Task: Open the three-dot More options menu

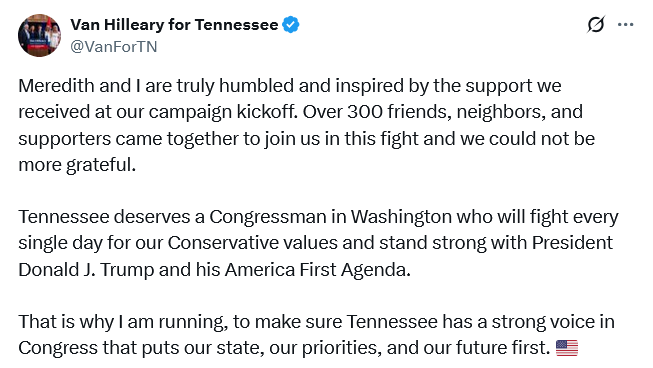Action: 626,25
